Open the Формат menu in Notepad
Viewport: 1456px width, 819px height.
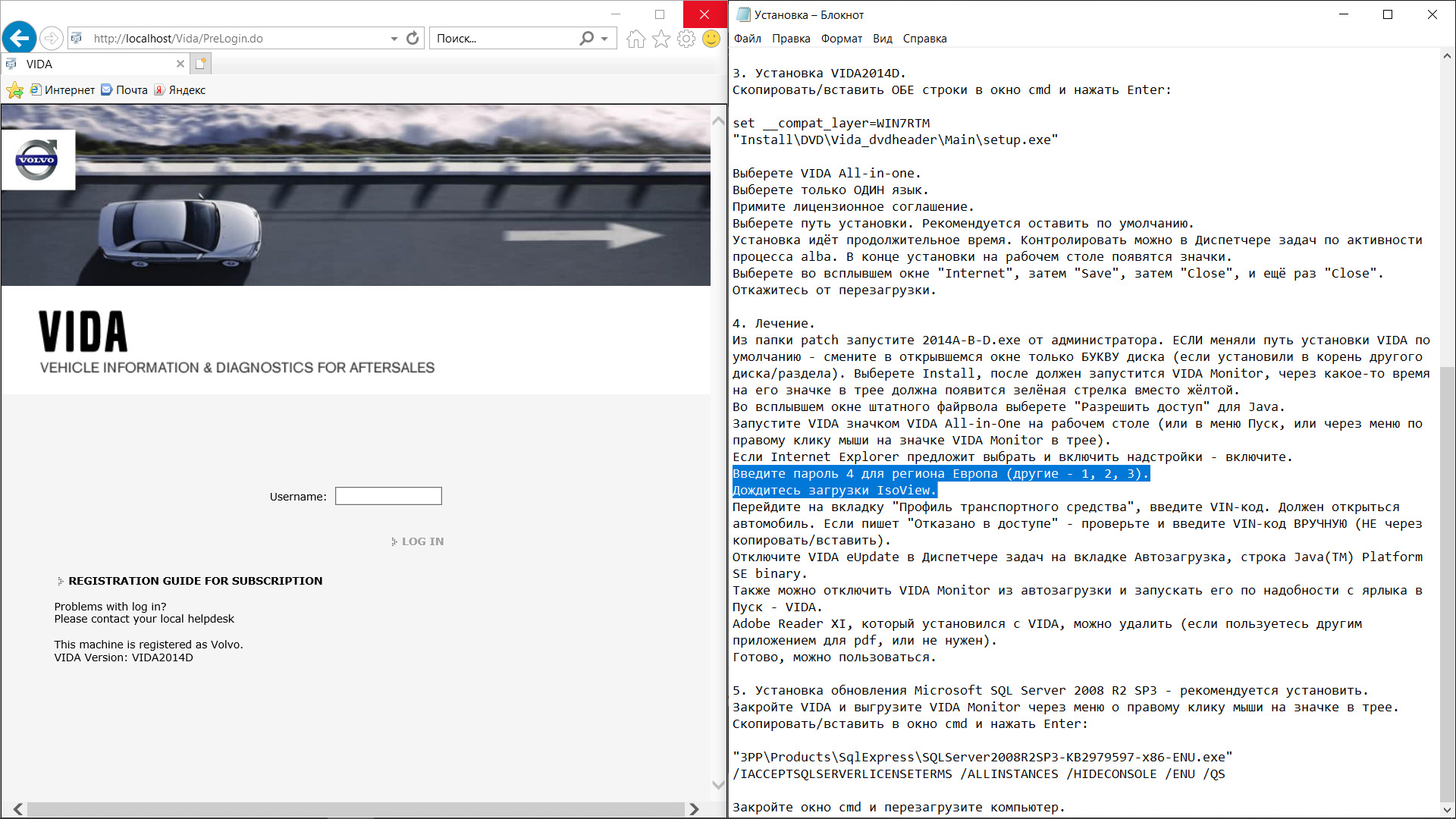(841, 39)
